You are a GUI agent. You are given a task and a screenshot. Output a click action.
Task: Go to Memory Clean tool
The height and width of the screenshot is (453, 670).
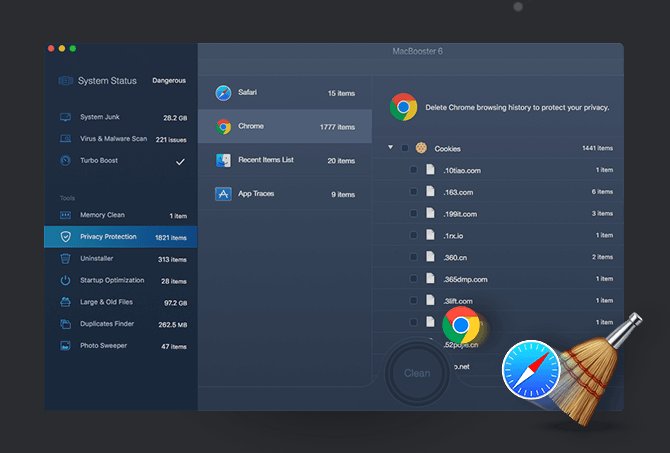121,215
